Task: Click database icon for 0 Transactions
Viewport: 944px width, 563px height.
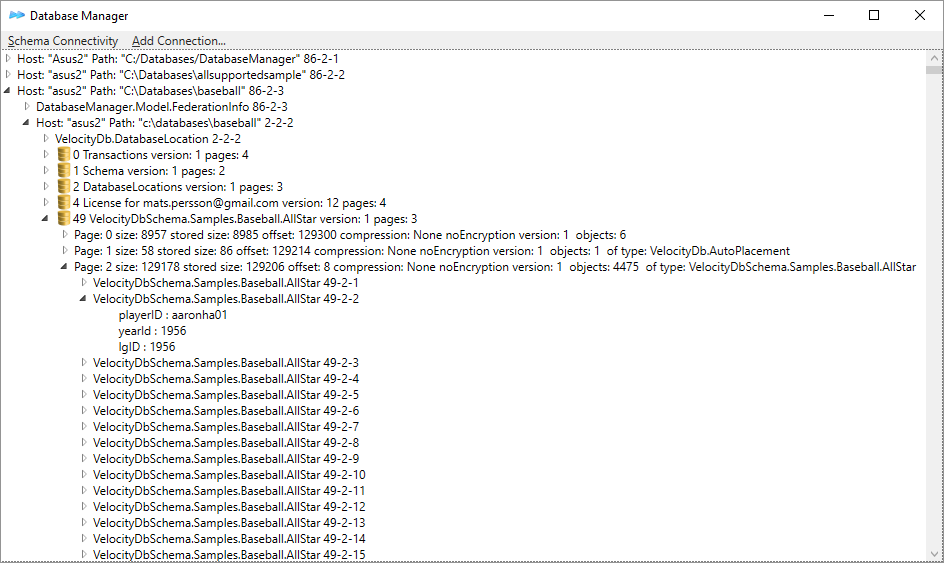Action: pyautogui.click(x=64, y=155)
